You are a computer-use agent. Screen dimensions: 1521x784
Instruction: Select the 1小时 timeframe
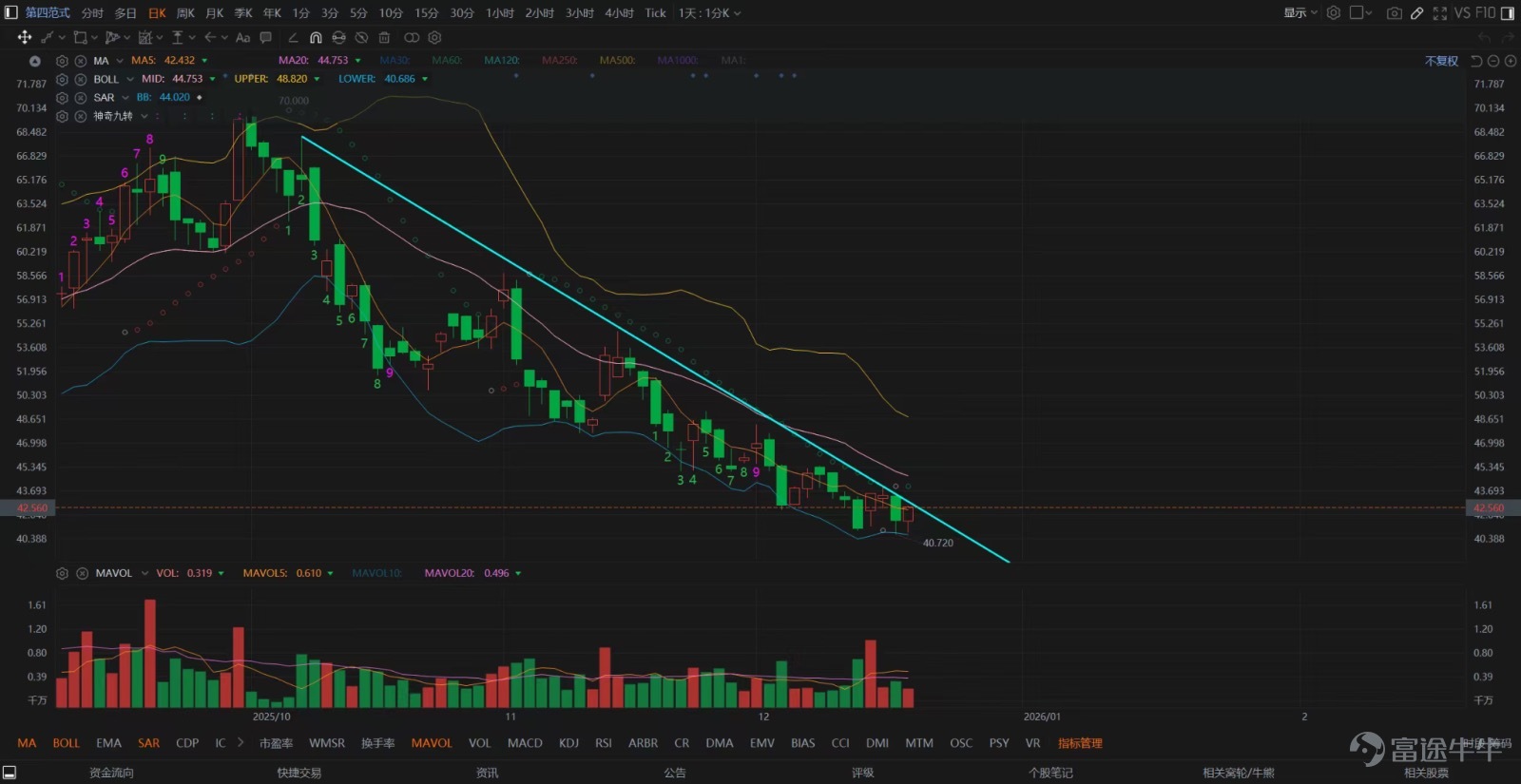pyautogui.click(x=500, y=12)
